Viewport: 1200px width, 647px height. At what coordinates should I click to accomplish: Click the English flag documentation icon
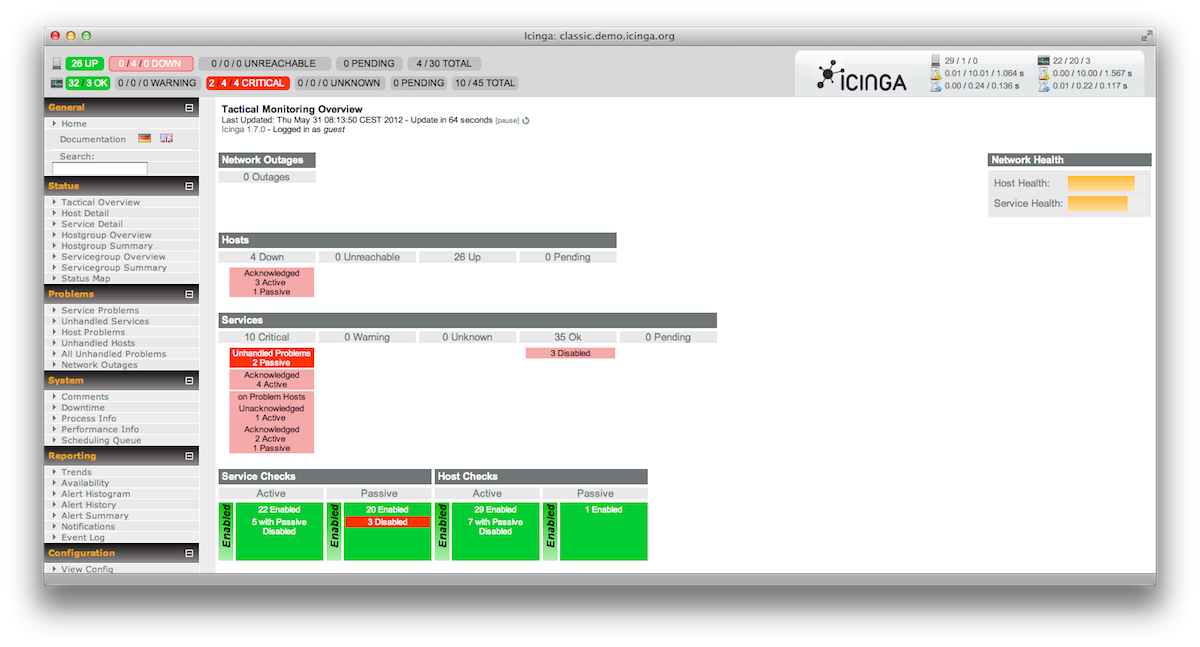point(166,139)
